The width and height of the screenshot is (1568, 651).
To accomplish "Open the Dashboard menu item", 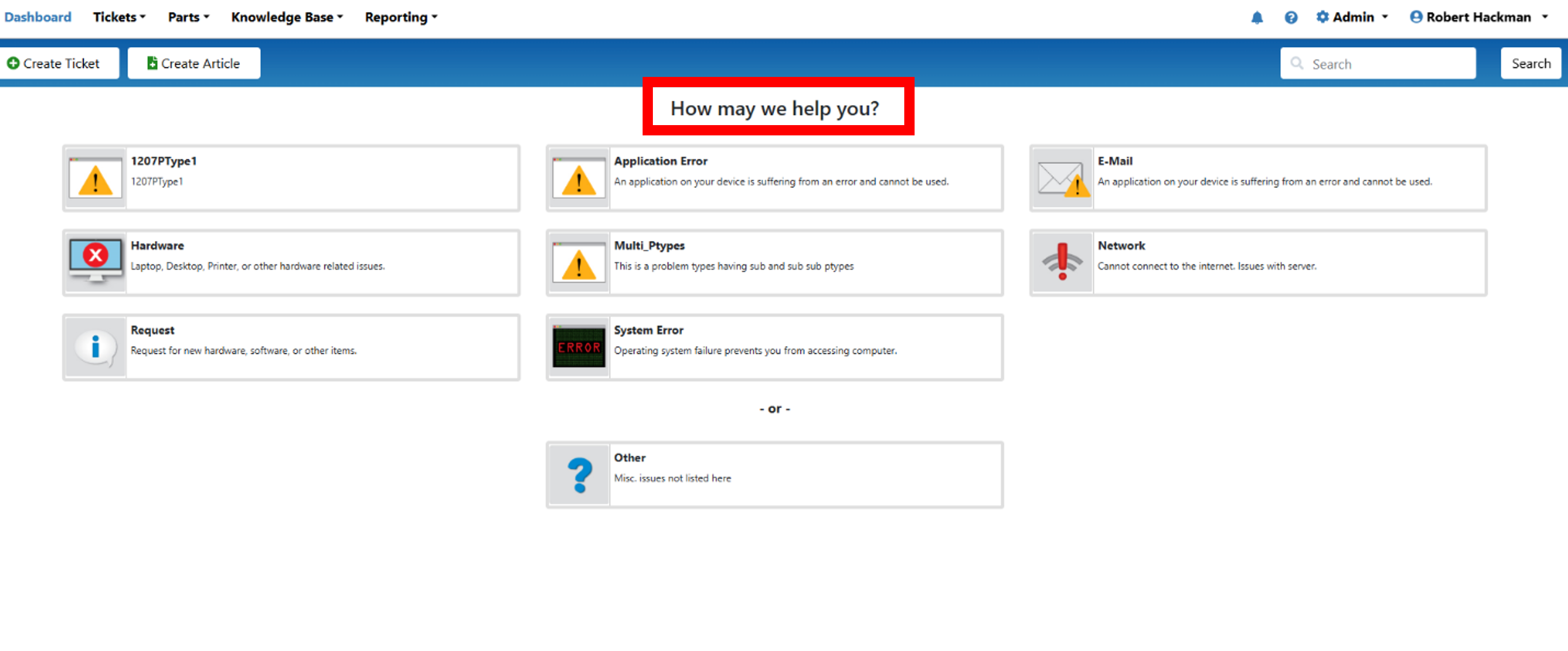I will pos(38,17).
